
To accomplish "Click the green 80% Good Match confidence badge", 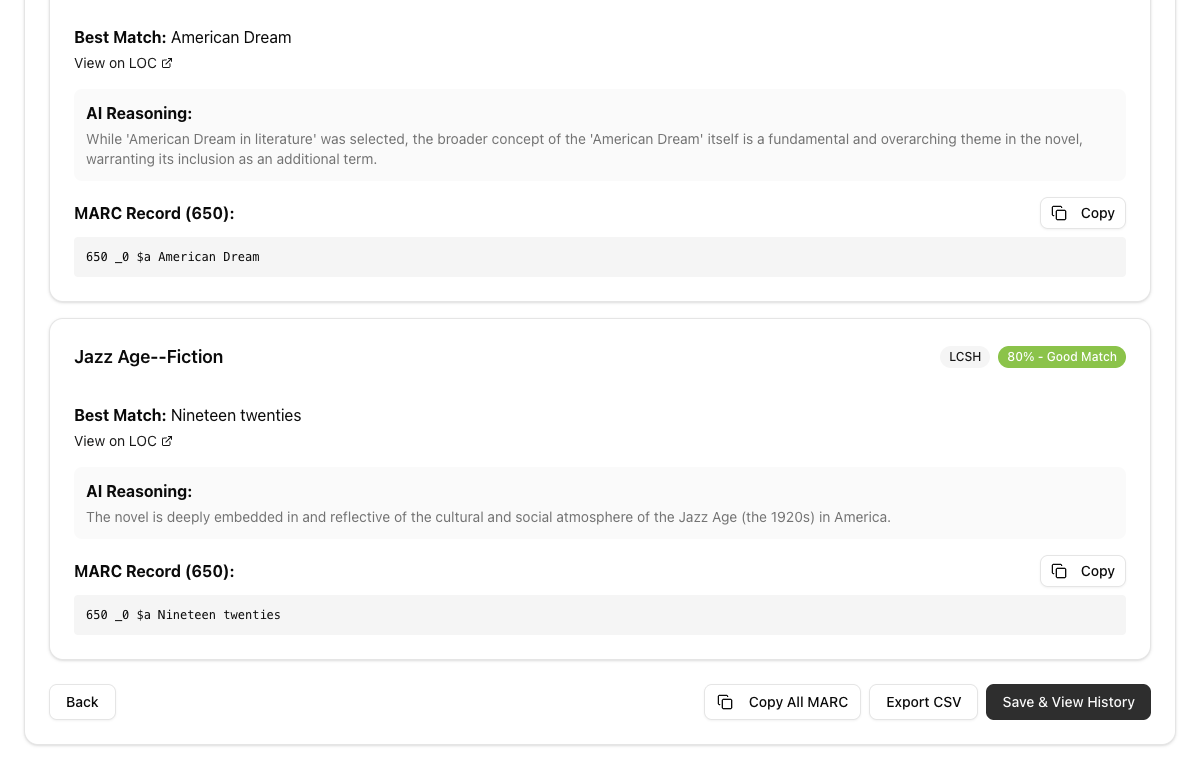I will (x=1062, y=357).
